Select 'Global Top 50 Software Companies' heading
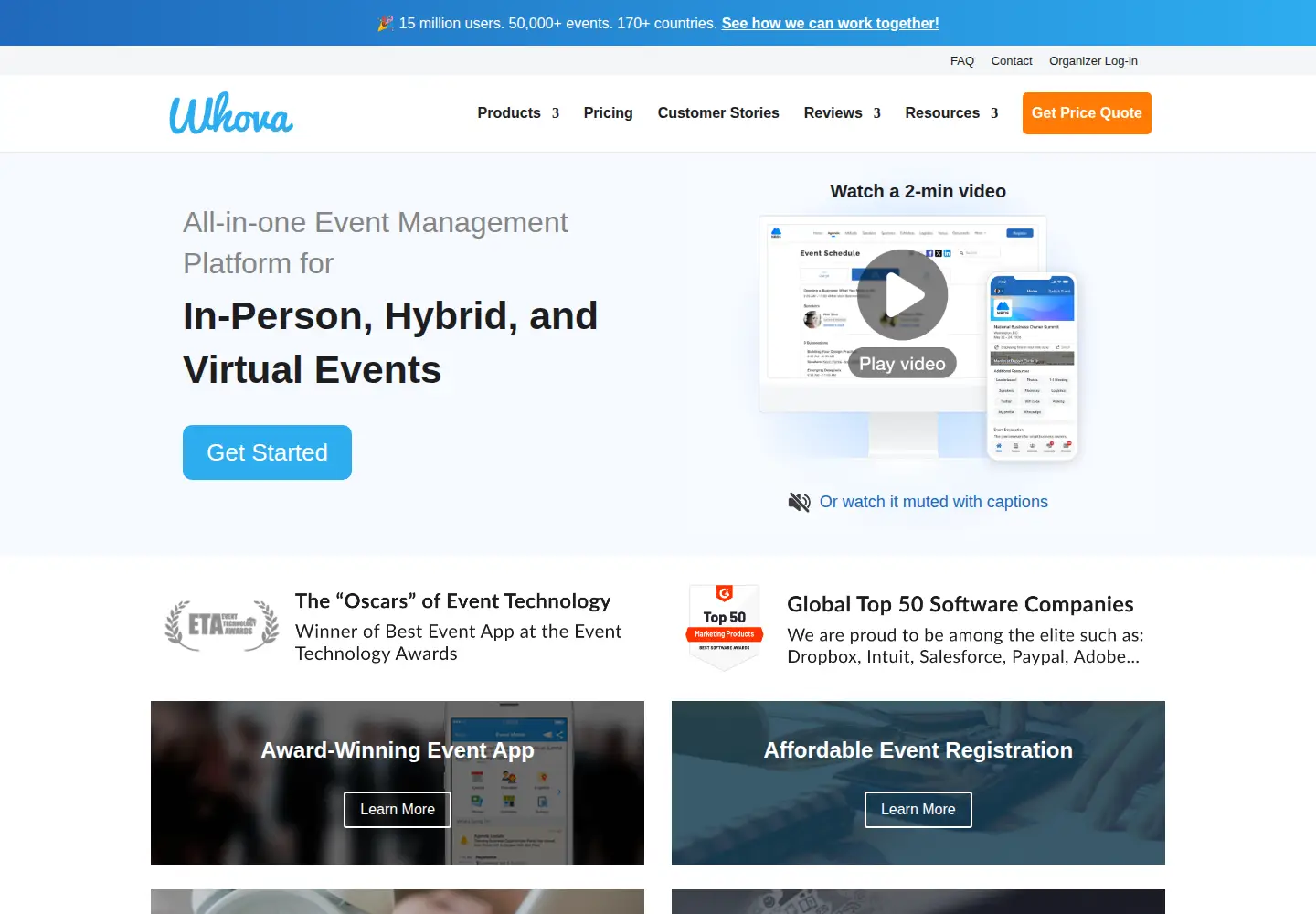 tap(960, 604)
